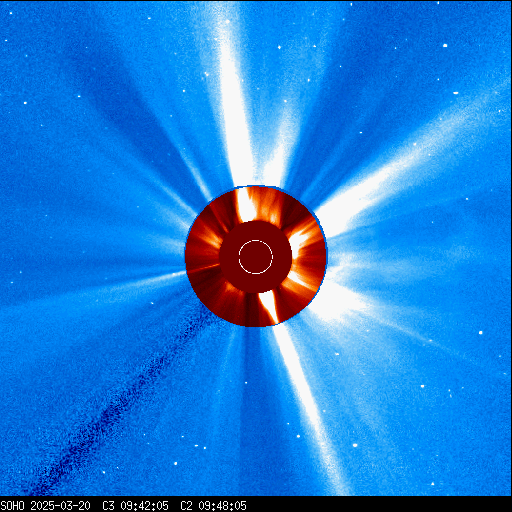Click the bright southwest glow beside red disk
Viewport: 512px width, 512px height.
click(333, 300)
